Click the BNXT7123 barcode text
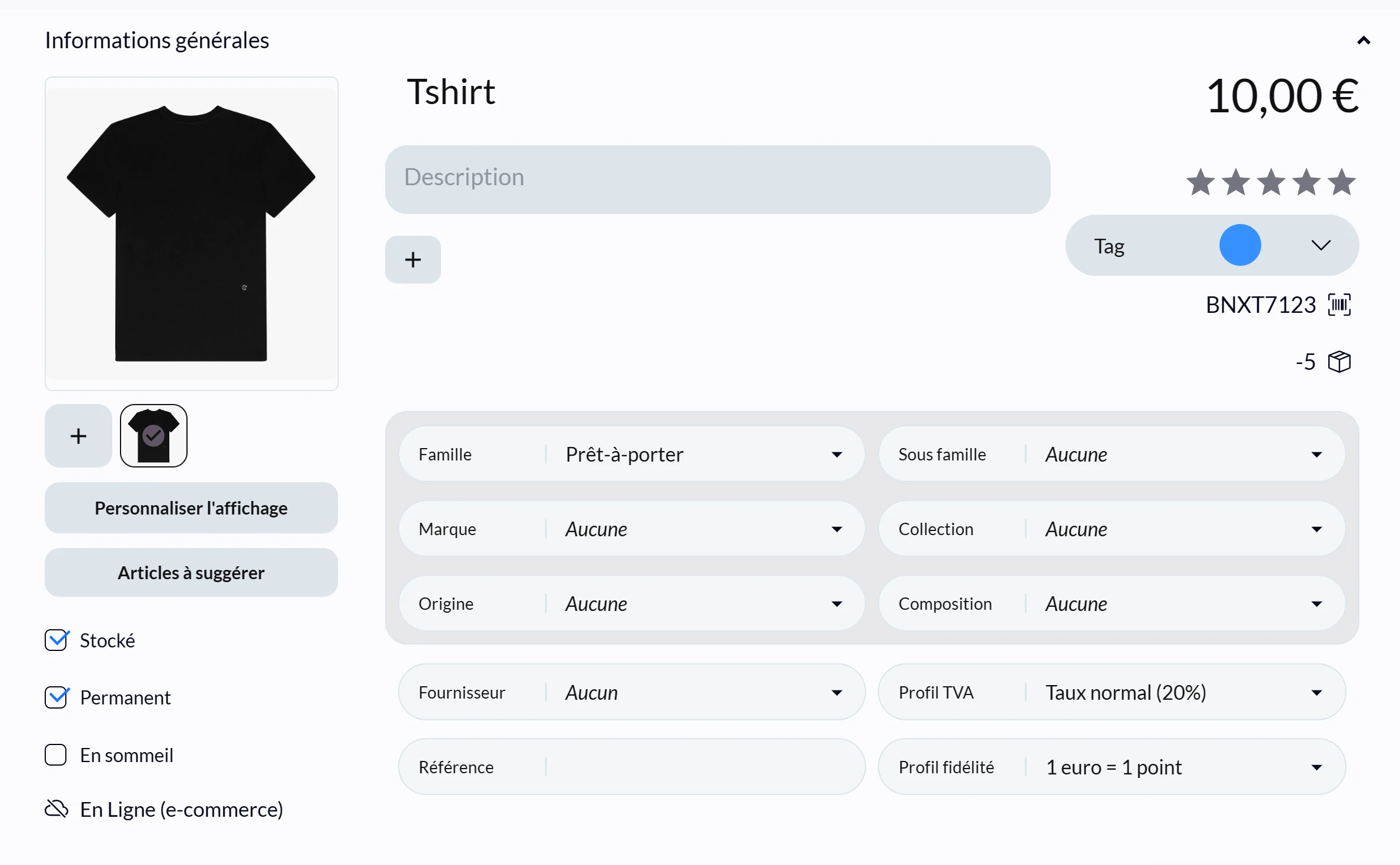Screen dimensions: 1400x865 tap(1260, 305)
